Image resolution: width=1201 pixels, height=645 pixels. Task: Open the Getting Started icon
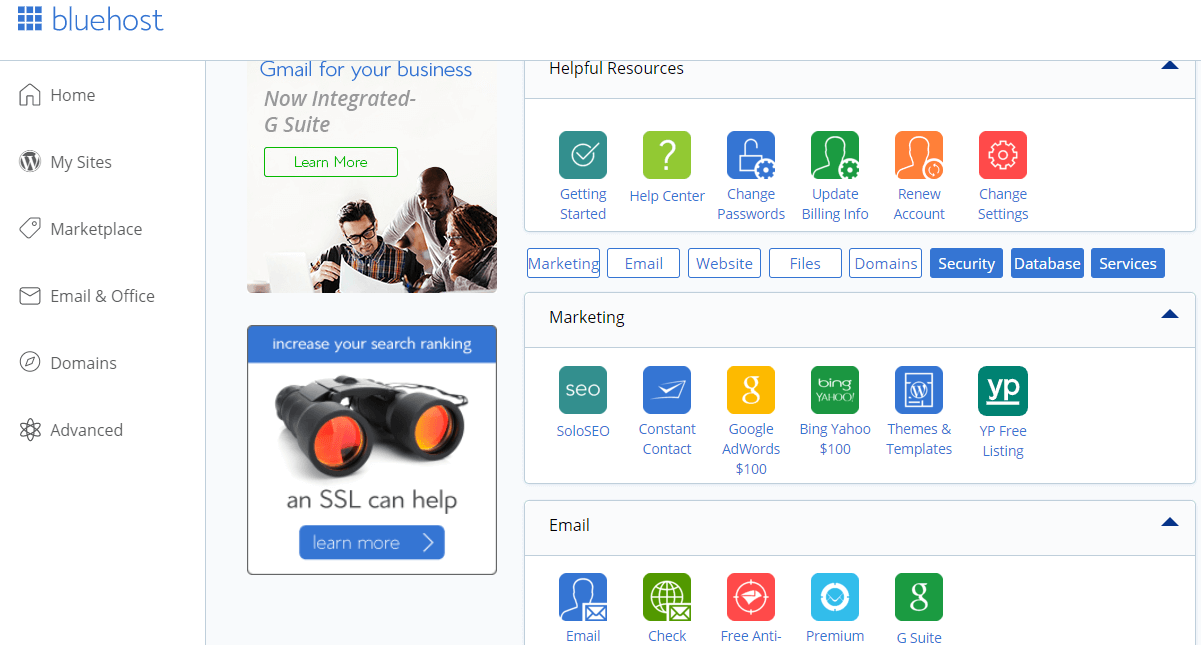coord(583,155)
